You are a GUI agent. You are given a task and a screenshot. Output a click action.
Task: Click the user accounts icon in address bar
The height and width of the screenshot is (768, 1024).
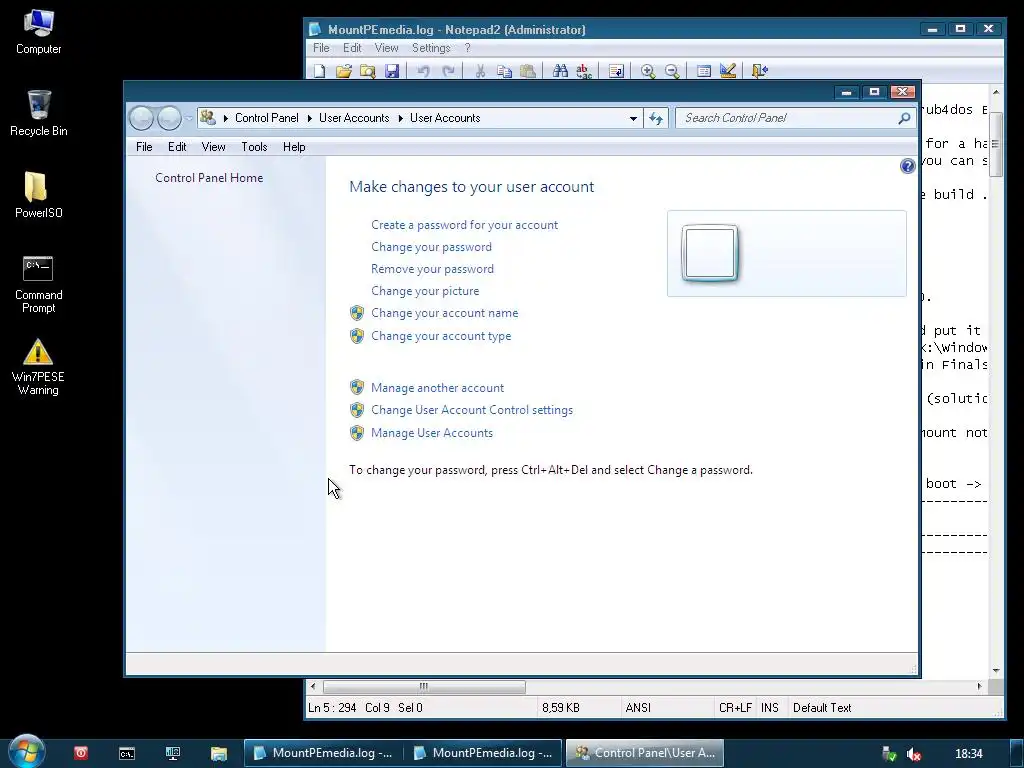click(208, 118)
